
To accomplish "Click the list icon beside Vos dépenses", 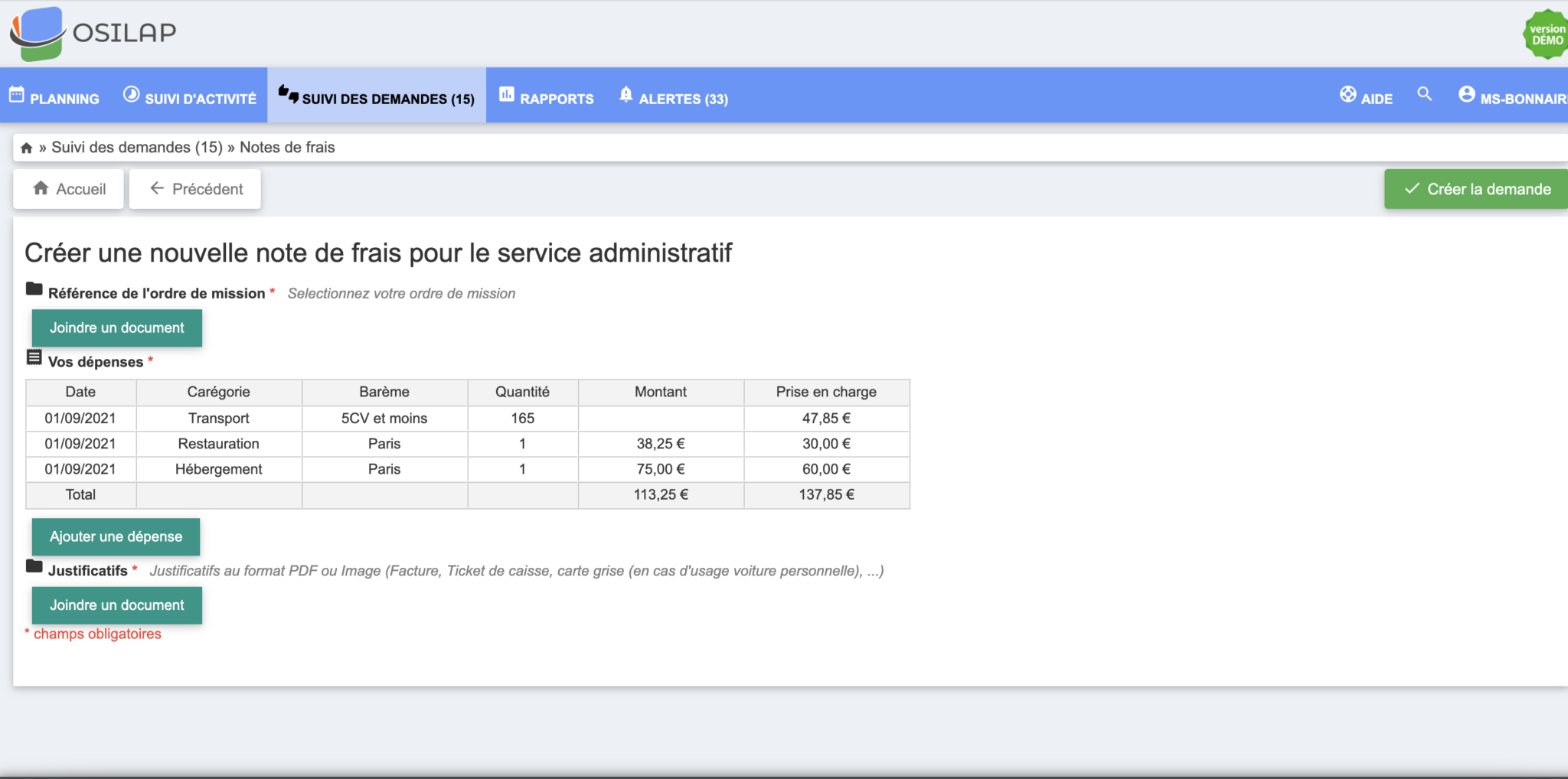I will click(34, 357).
